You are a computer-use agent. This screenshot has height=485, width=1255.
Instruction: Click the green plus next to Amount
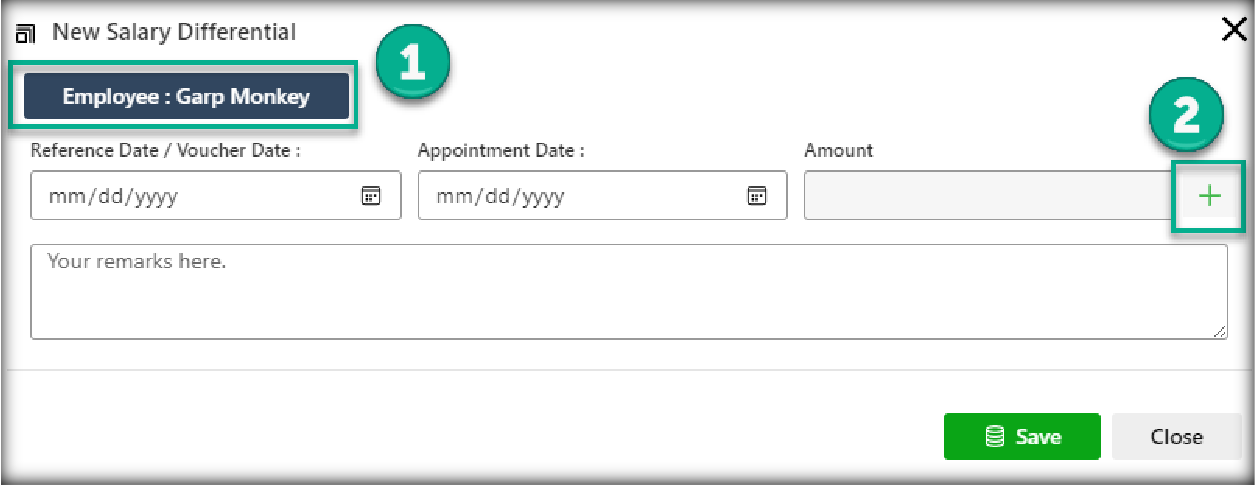[x=1210, y=196]
